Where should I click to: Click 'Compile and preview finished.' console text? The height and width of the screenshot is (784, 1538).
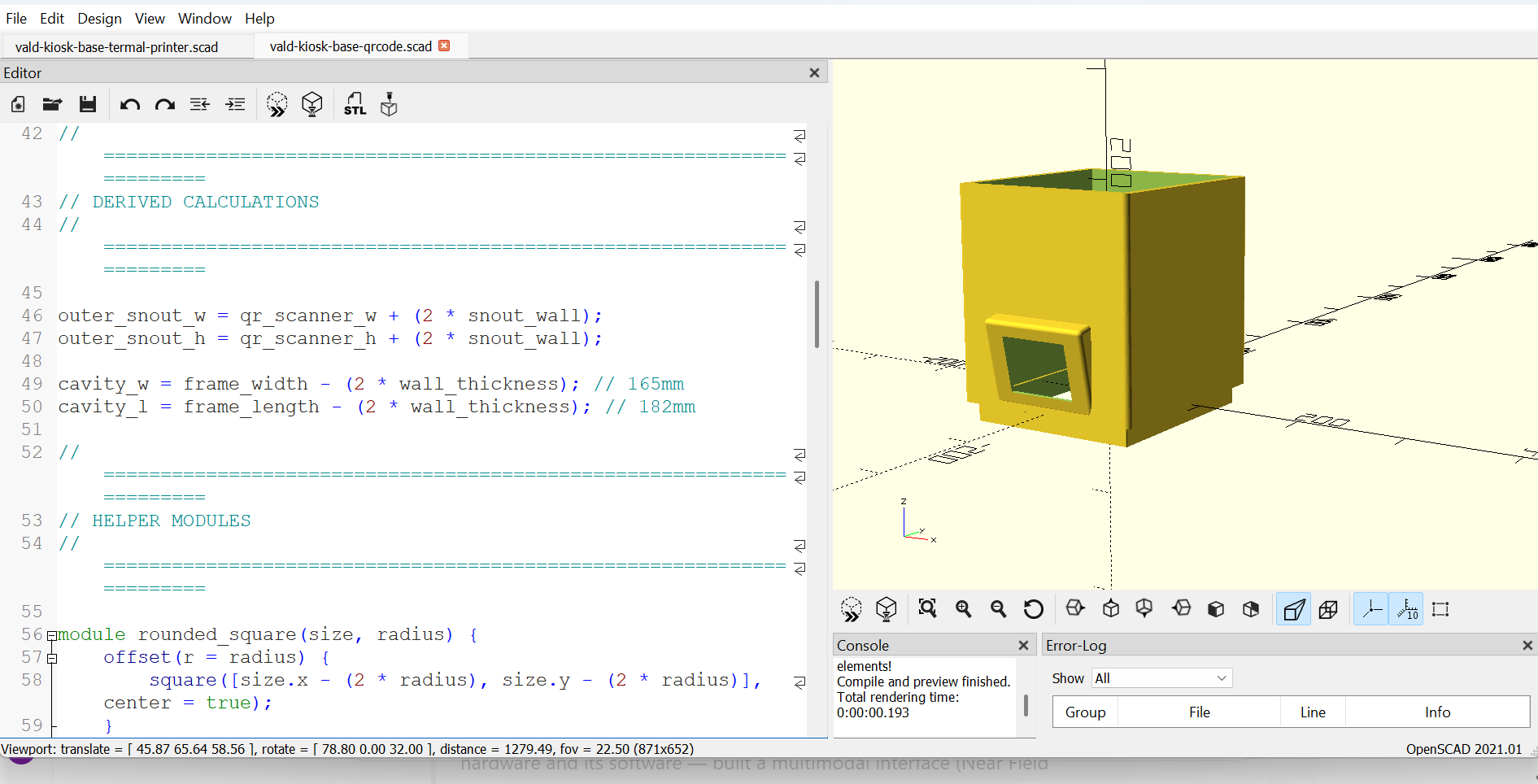pos(923,682)
